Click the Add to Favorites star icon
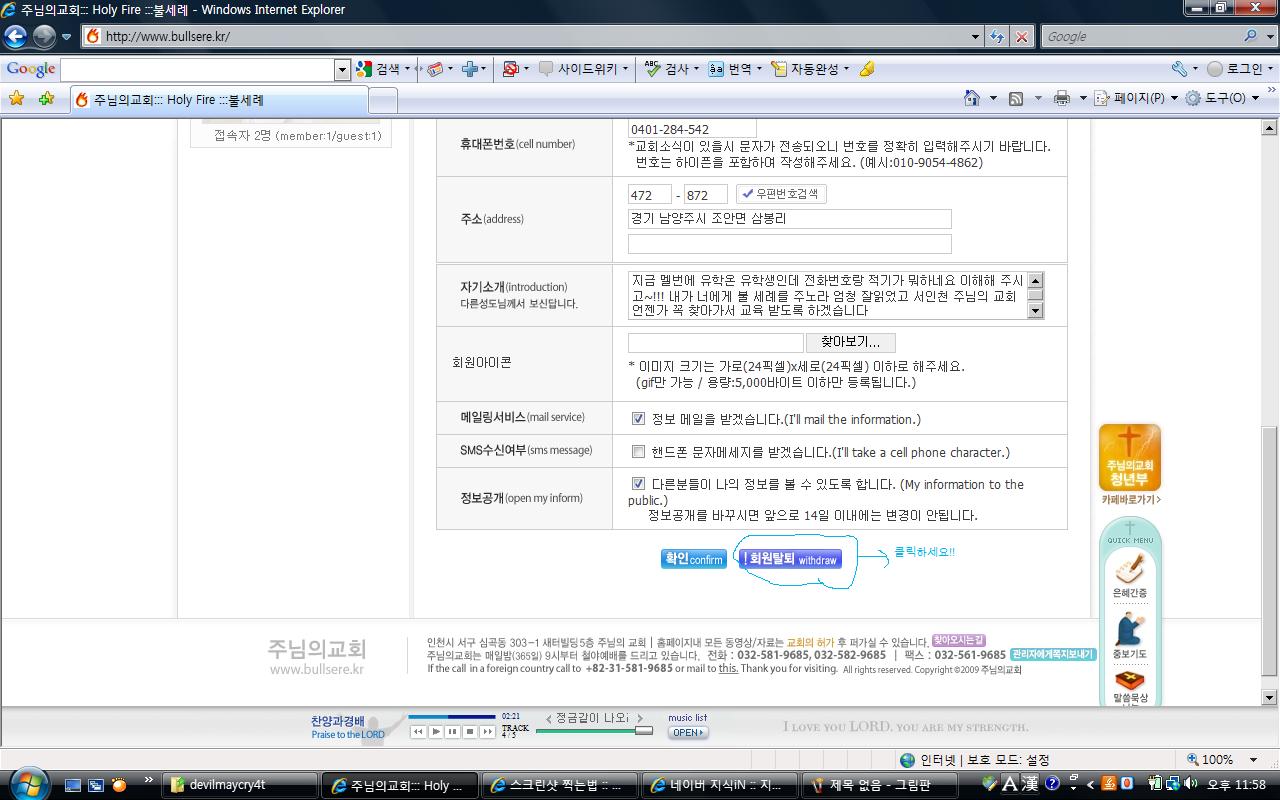 (46, 98)
